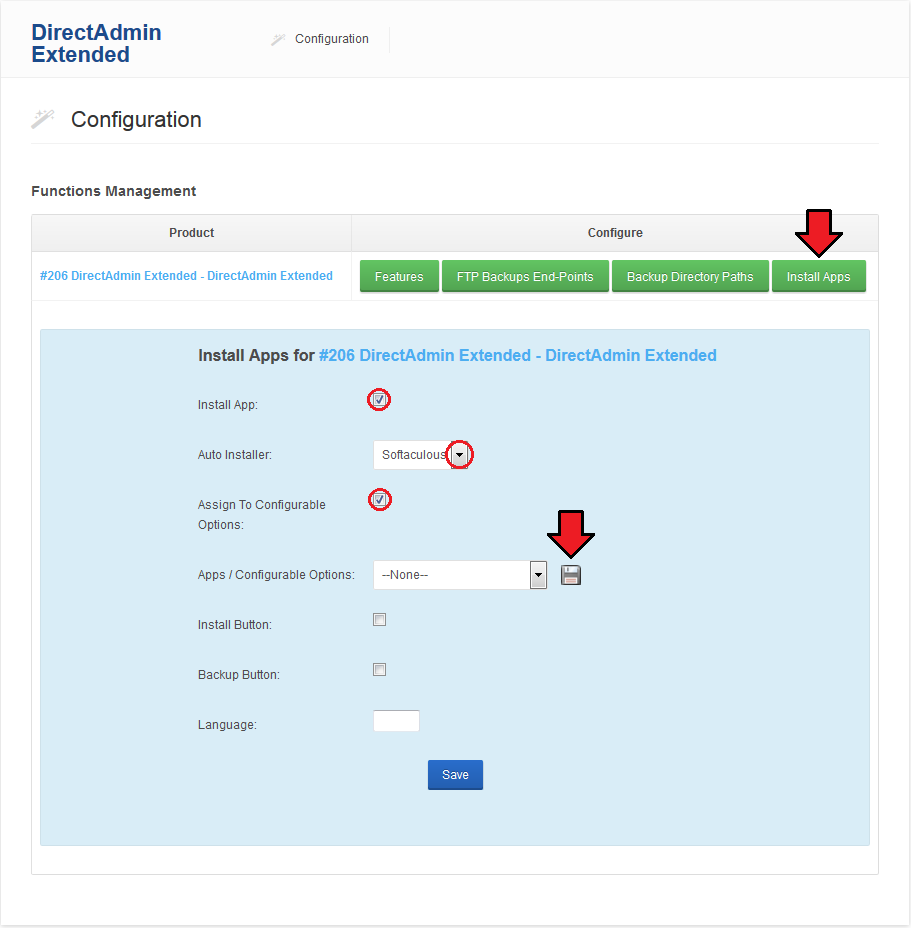The image size is (911, 928).
Task: Open Configuration menu item in header
Action: click(331, 39)
